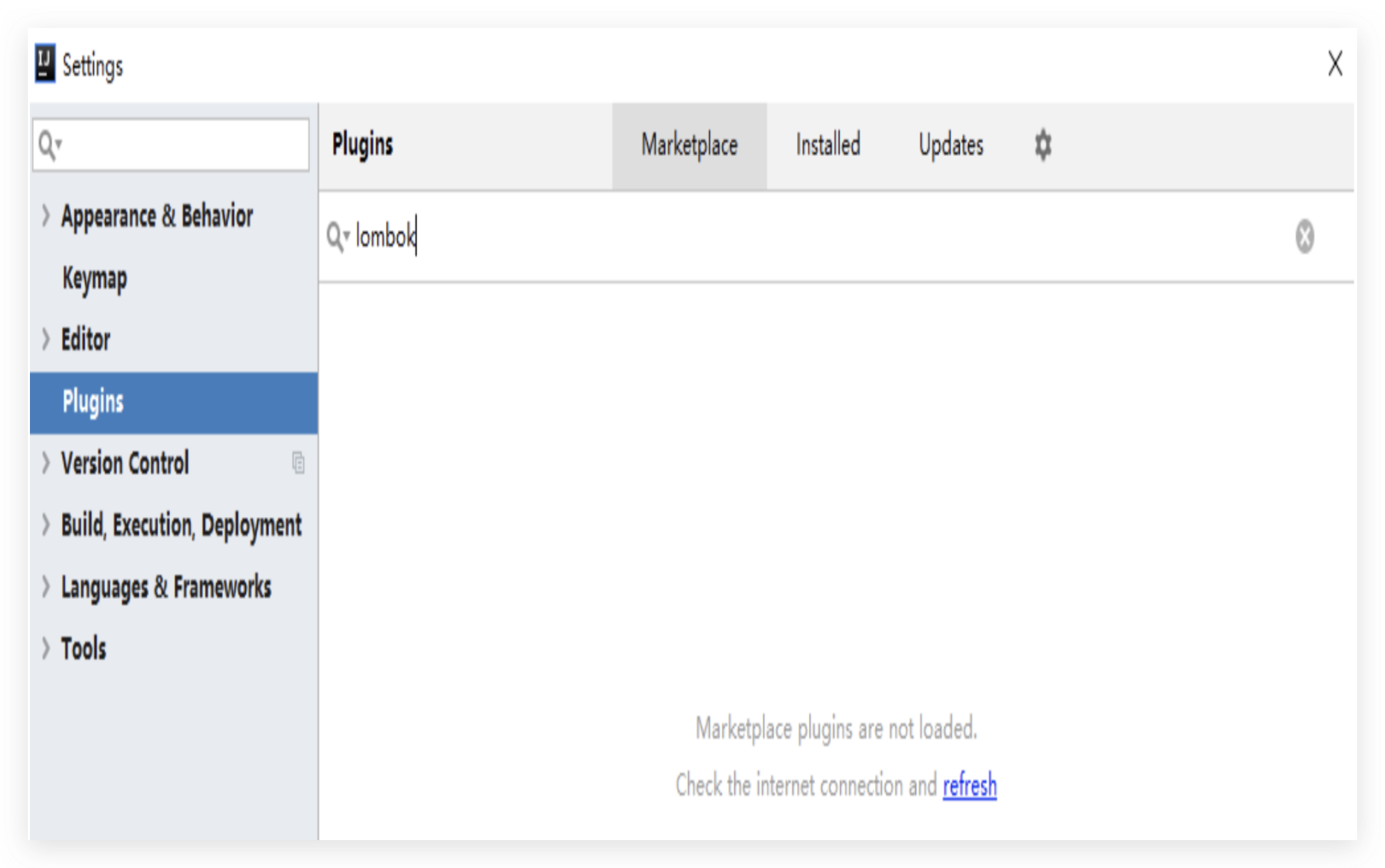
Task: Expand the Editor section
Action: pyautogui.click(x=45, y=339)
